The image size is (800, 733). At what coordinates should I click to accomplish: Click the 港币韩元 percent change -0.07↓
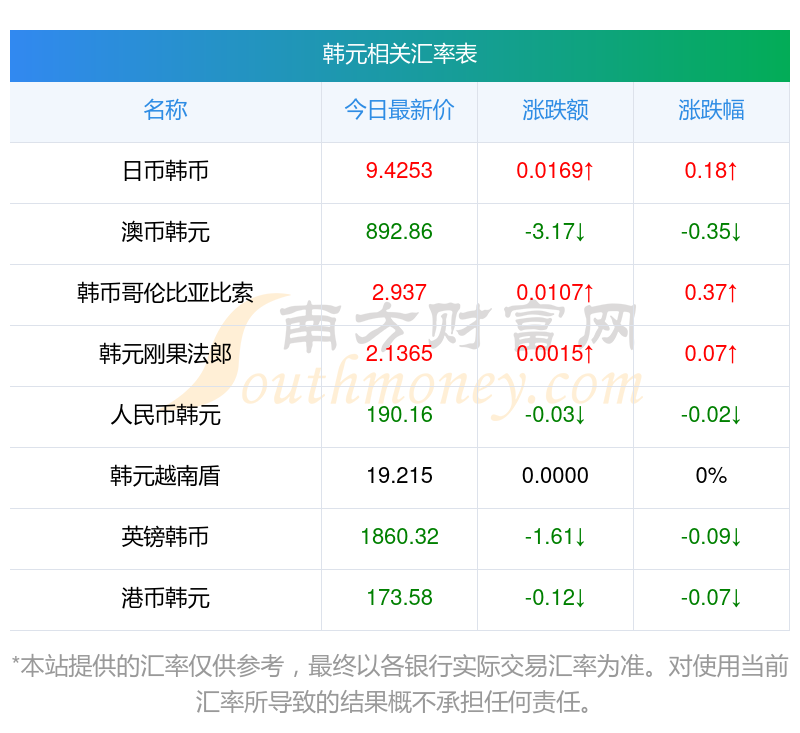point(711,598)
